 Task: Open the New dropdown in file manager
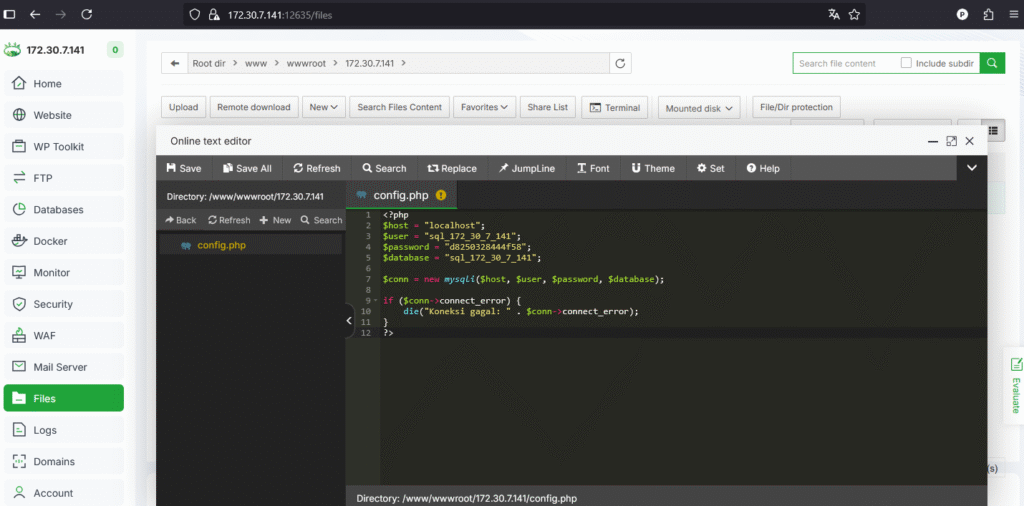324,107
